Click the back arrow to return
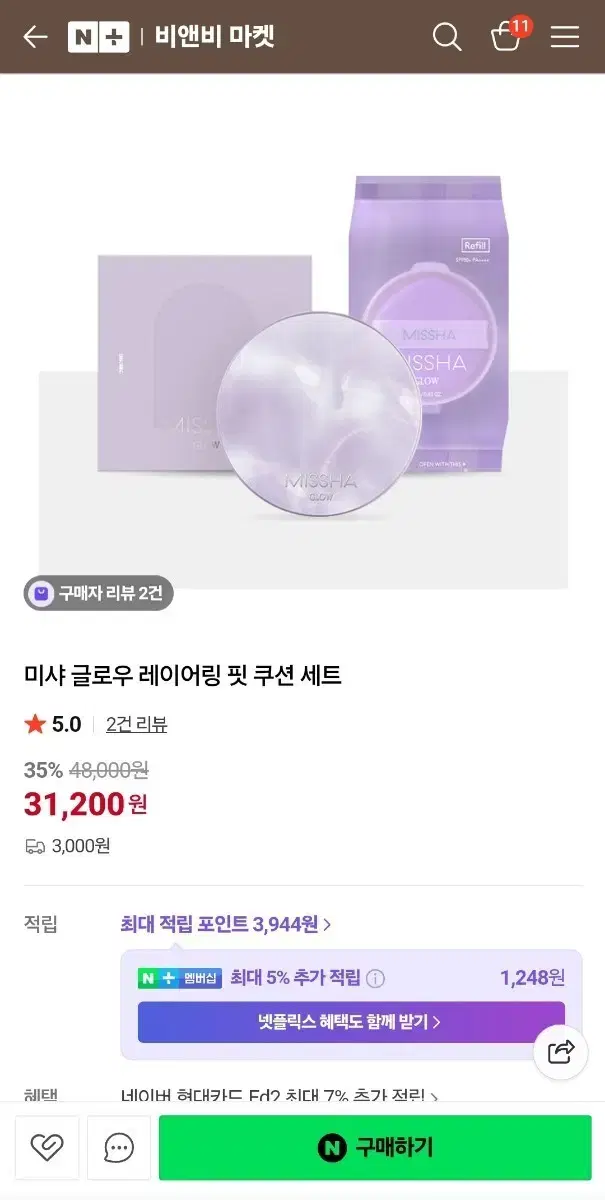Screen dimensions: 605x1200 coord(33,37)
